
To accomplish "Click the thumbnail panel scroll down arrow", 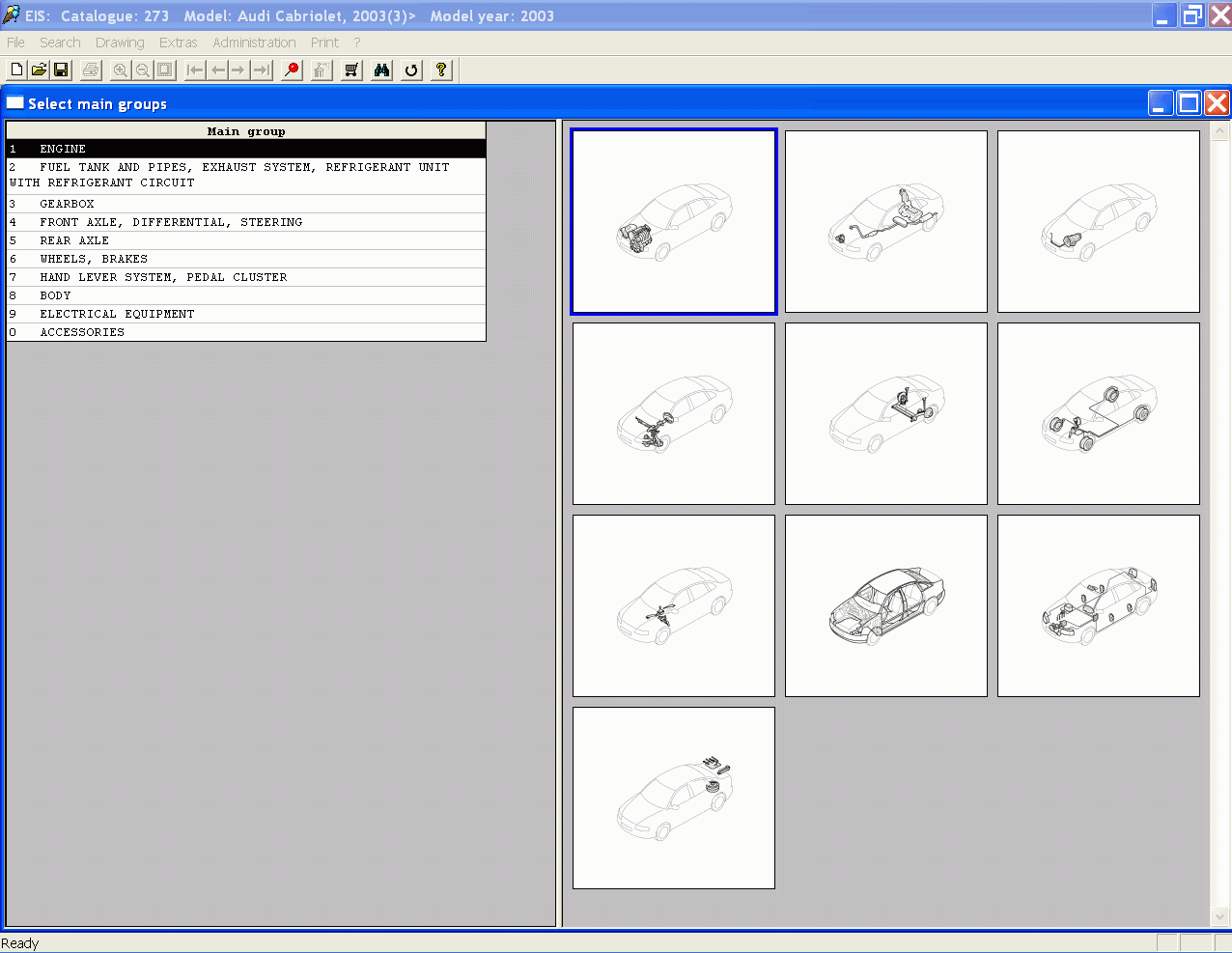I will coord(1219,916).
